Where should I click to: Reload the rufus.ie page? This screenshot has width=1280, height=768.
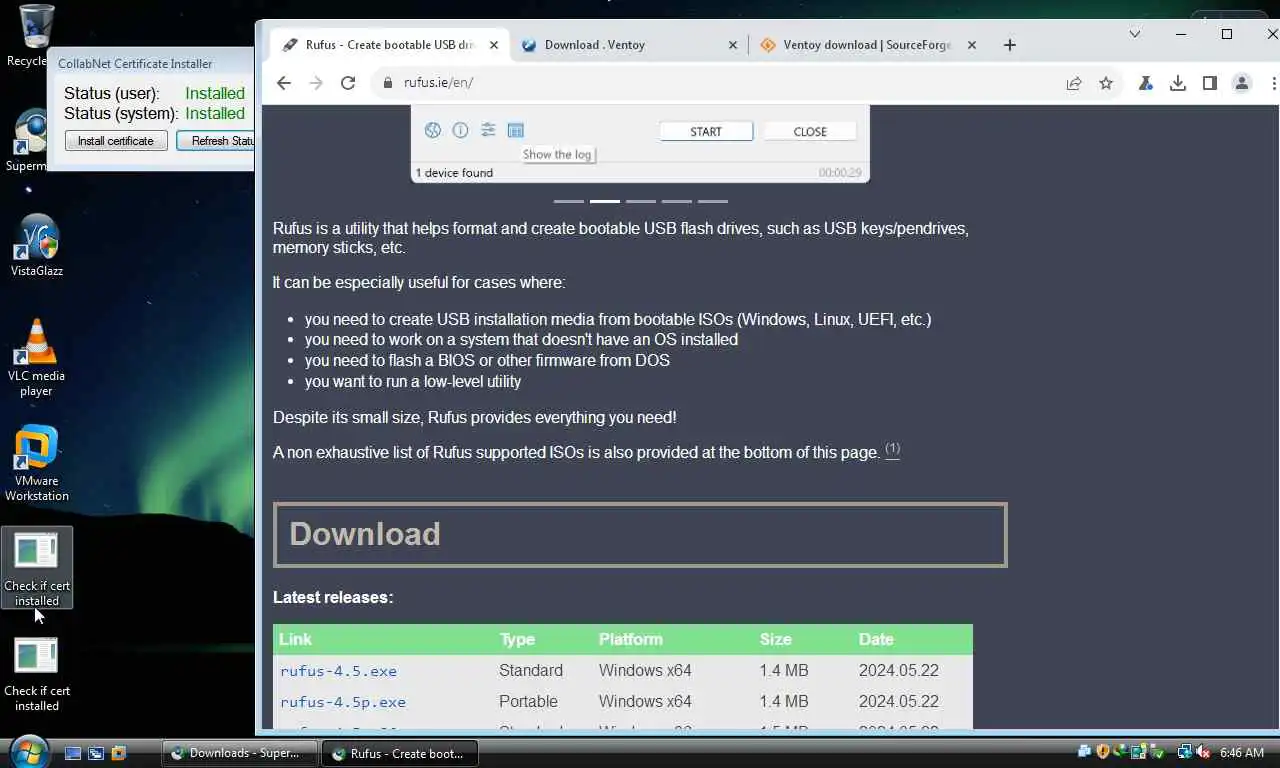pyautogui.click(x=348, y=83)
